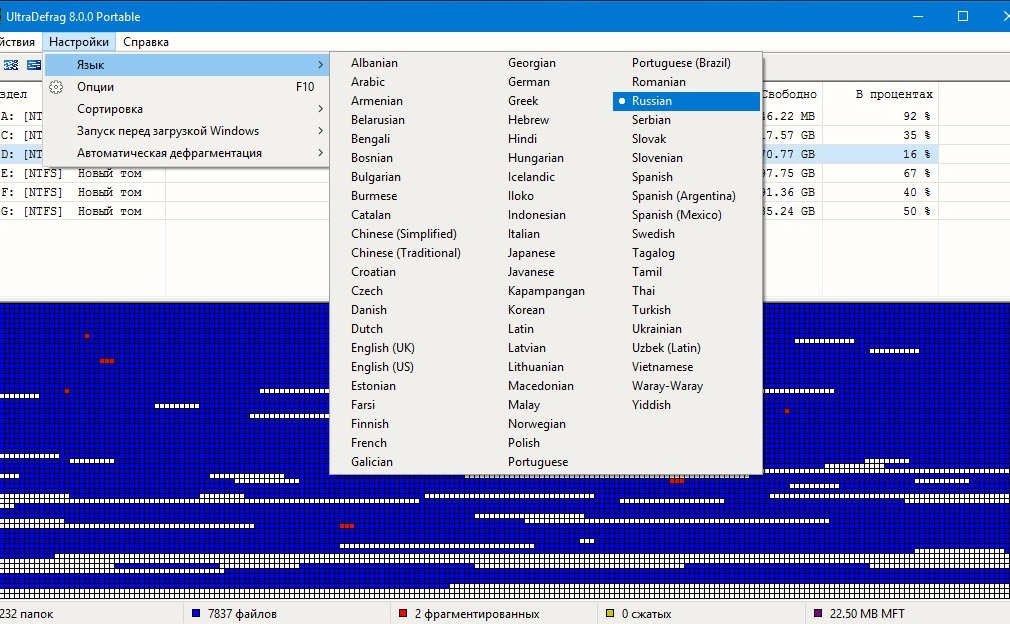The width and height of the screenshot is (1010, 624).
Task: Click the blue files legend square
Action: click(x=196, y=613)
